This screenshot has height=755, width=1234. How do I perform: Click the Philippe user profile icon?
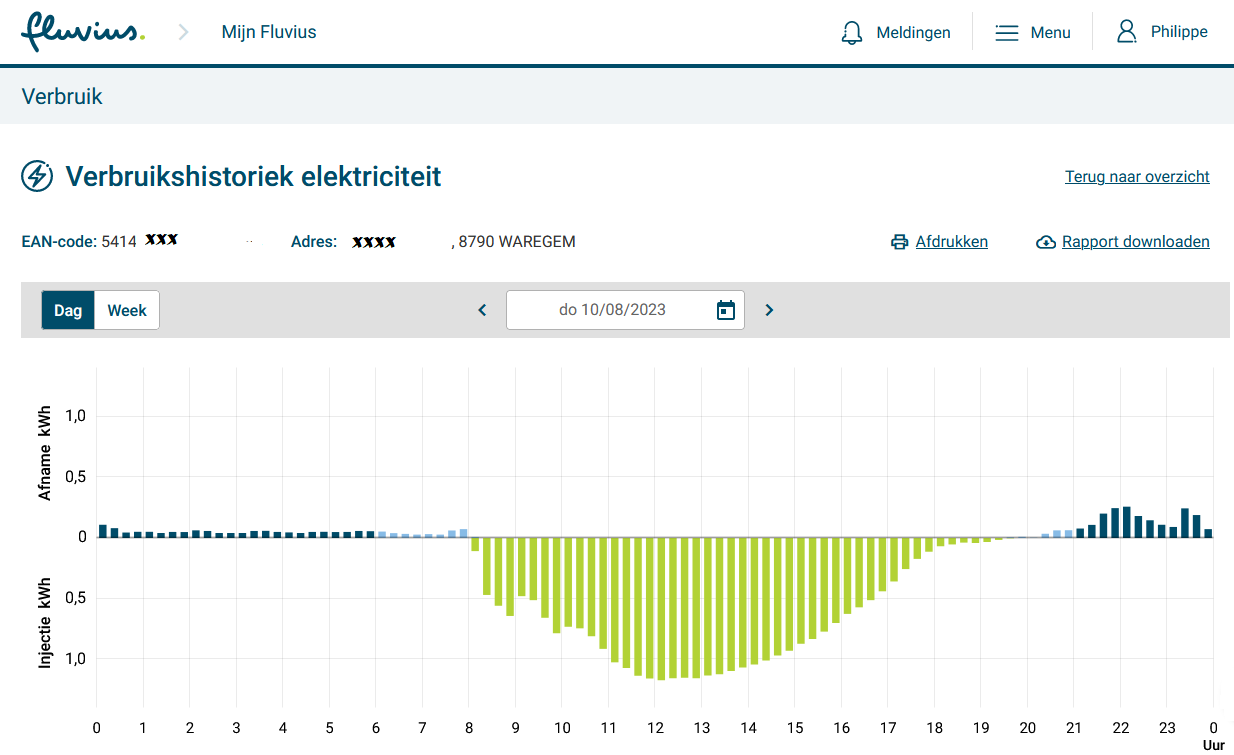click(1127, 32)
